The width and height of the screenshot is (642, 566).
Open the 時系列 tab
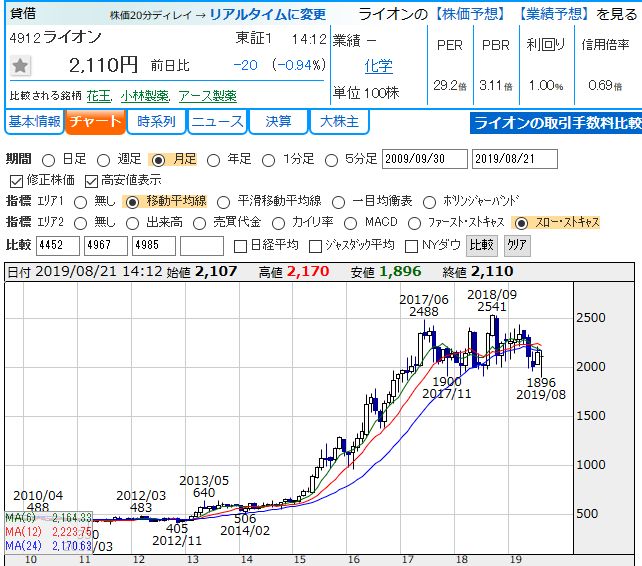[156, 122]
